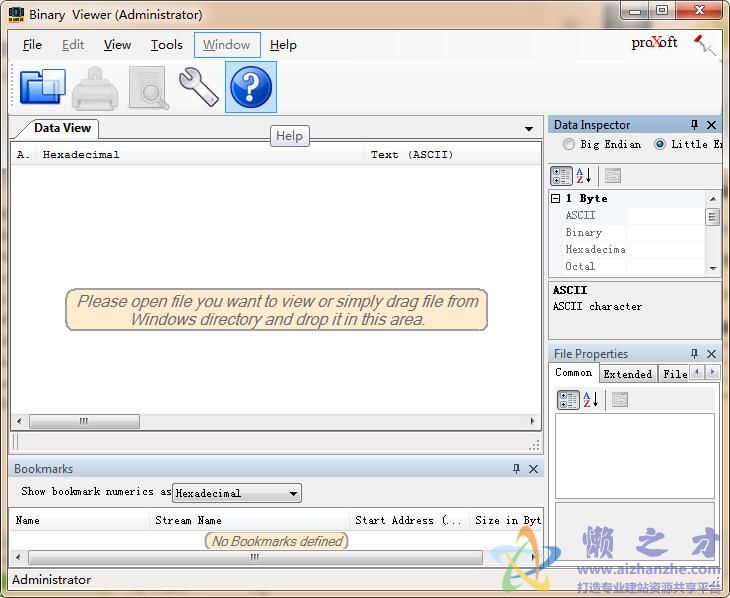730x598 pixels.
Task: Select Big Endian radio button
Action: 568,144
